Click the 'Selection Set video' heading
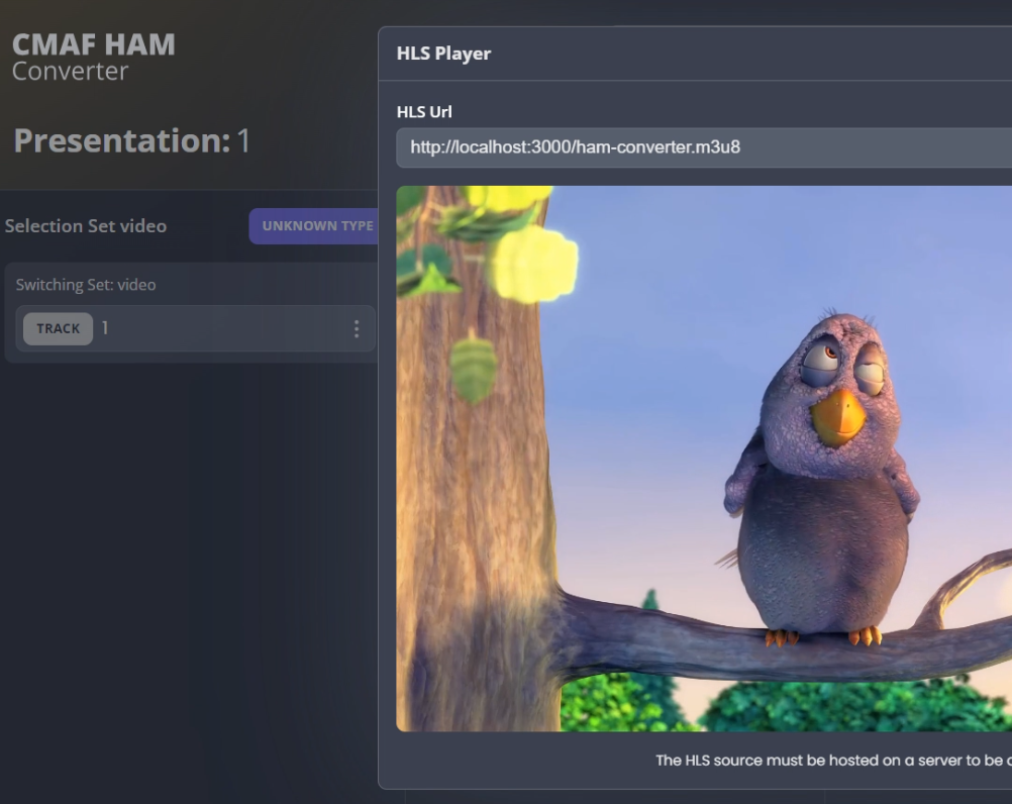 [x=86, y=226]
